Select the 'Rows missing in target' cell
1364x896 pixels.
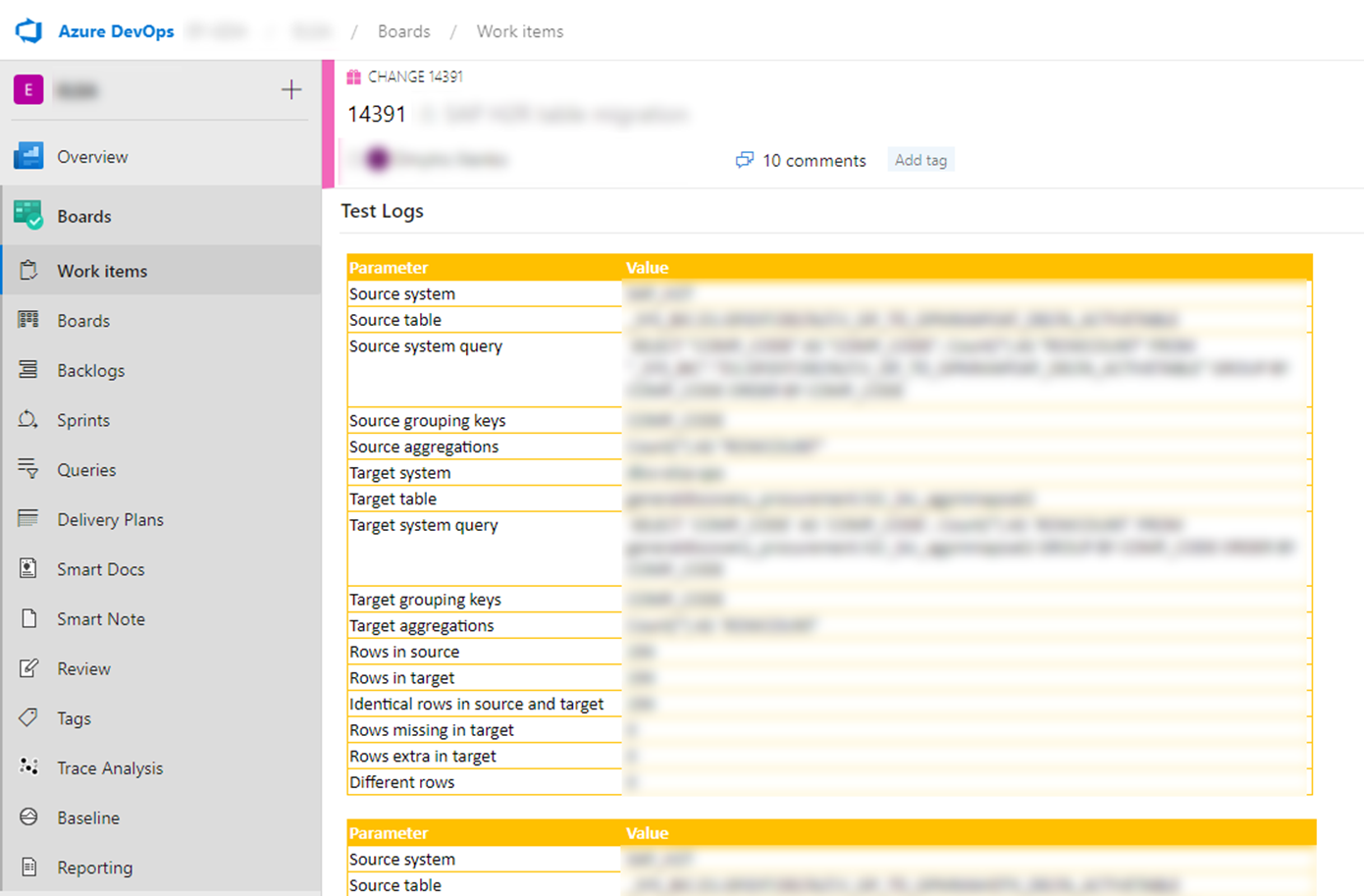click(485, 730)
